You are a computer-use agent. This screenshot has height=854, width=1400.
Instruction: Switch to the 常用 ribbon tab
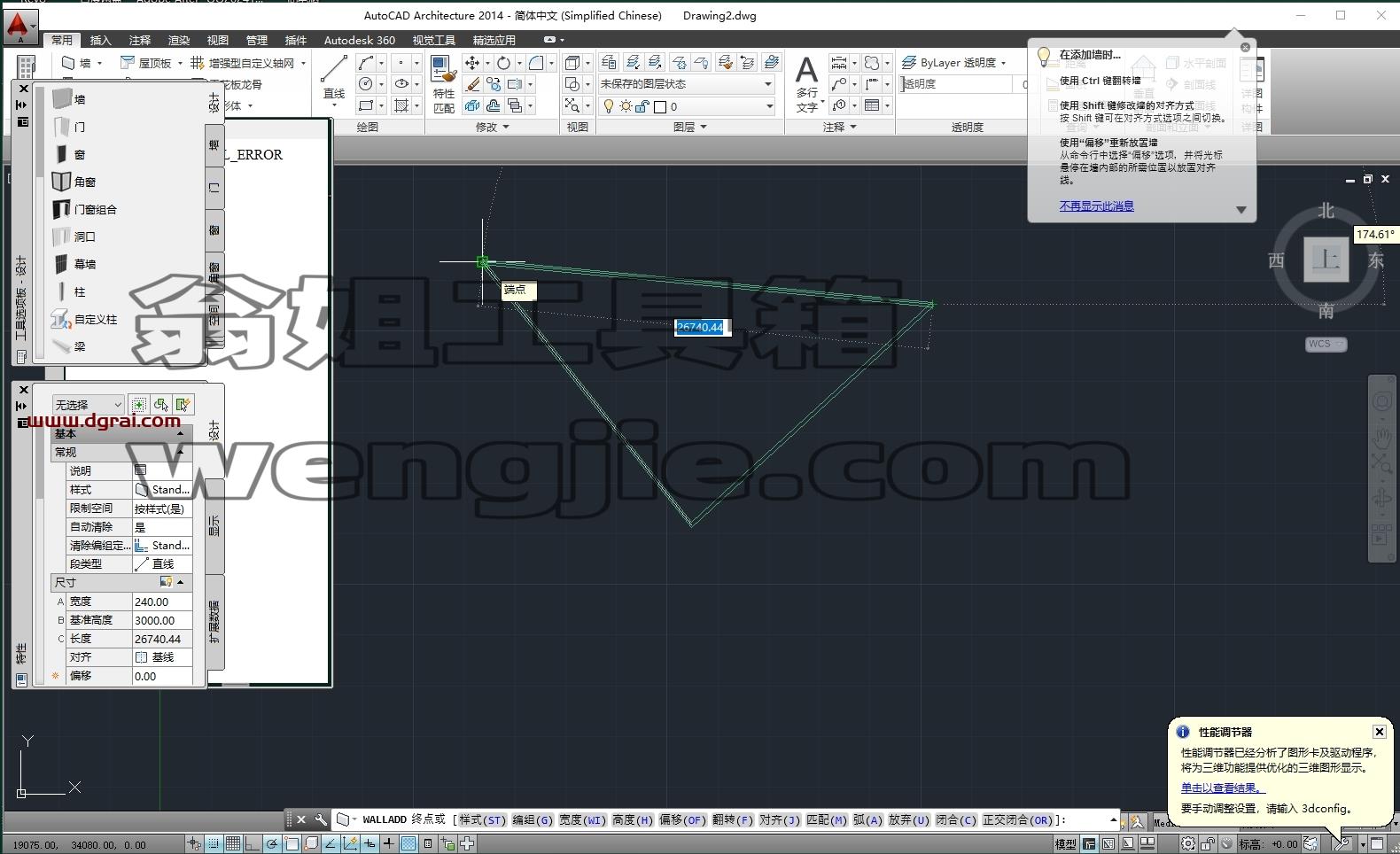(62, 40)
